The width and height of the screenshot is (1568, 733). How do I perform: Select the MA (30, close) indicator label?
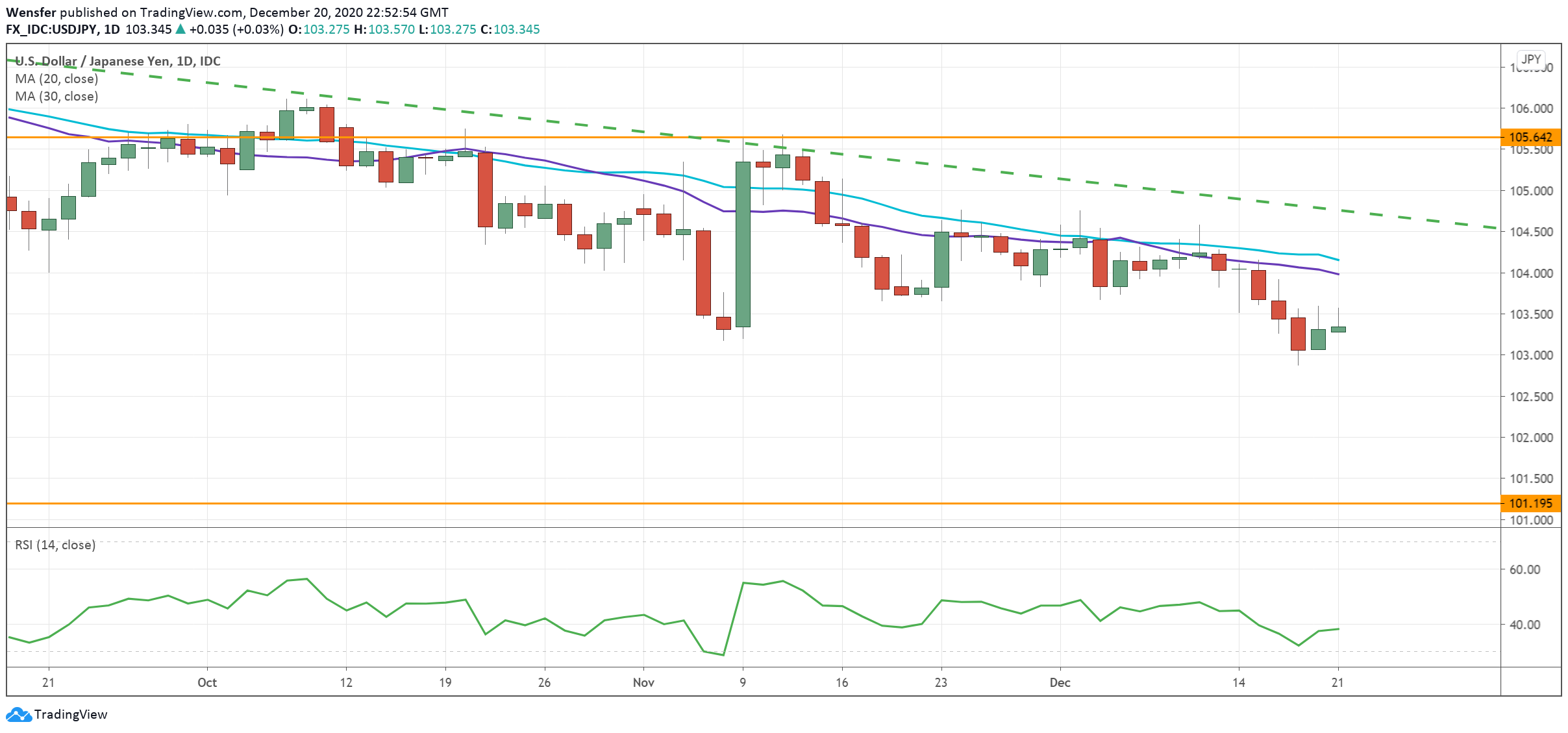[x=56, y=96]
